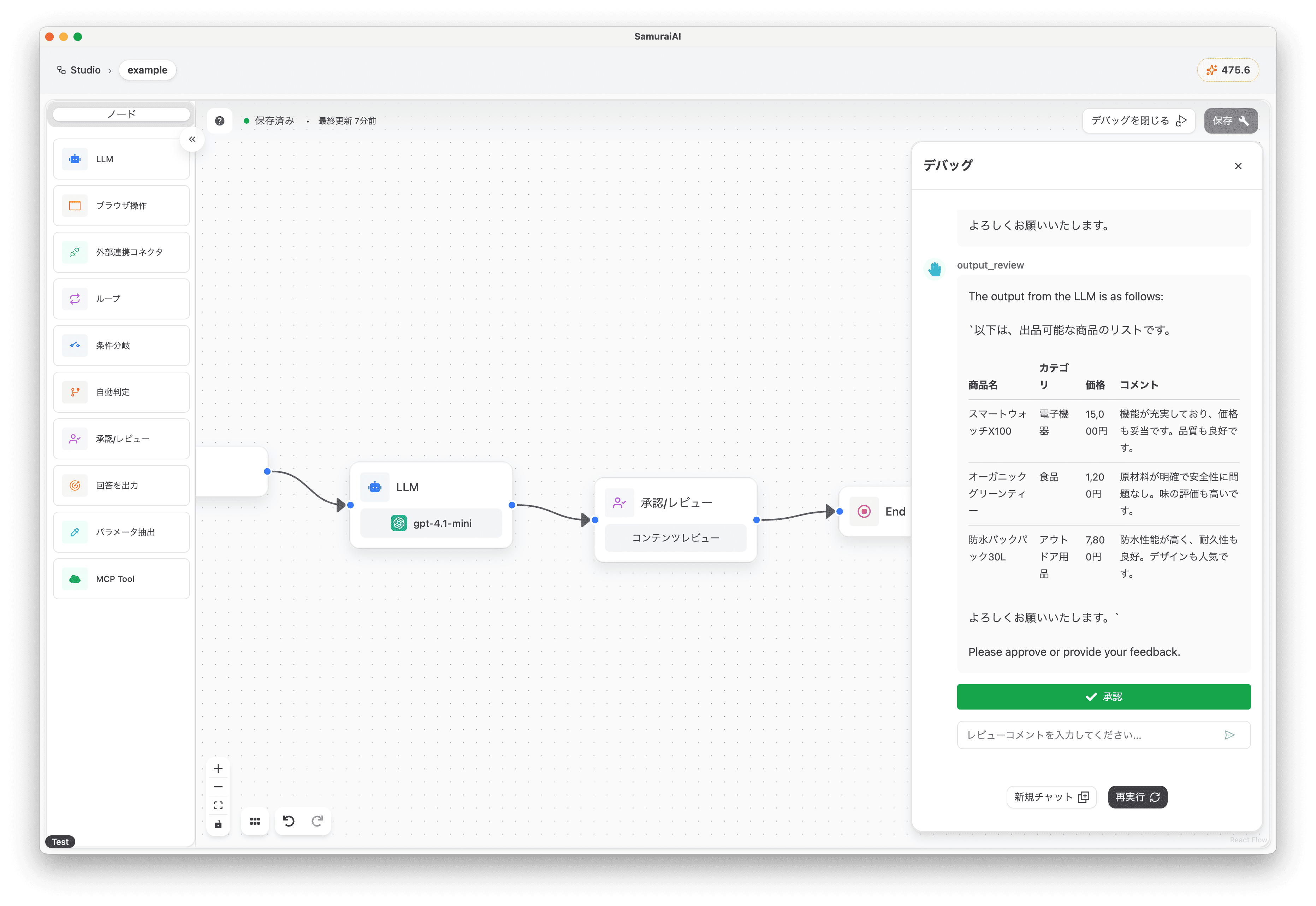
Task: Zoom in on the canvas
Action: click(x=218, y=769)
